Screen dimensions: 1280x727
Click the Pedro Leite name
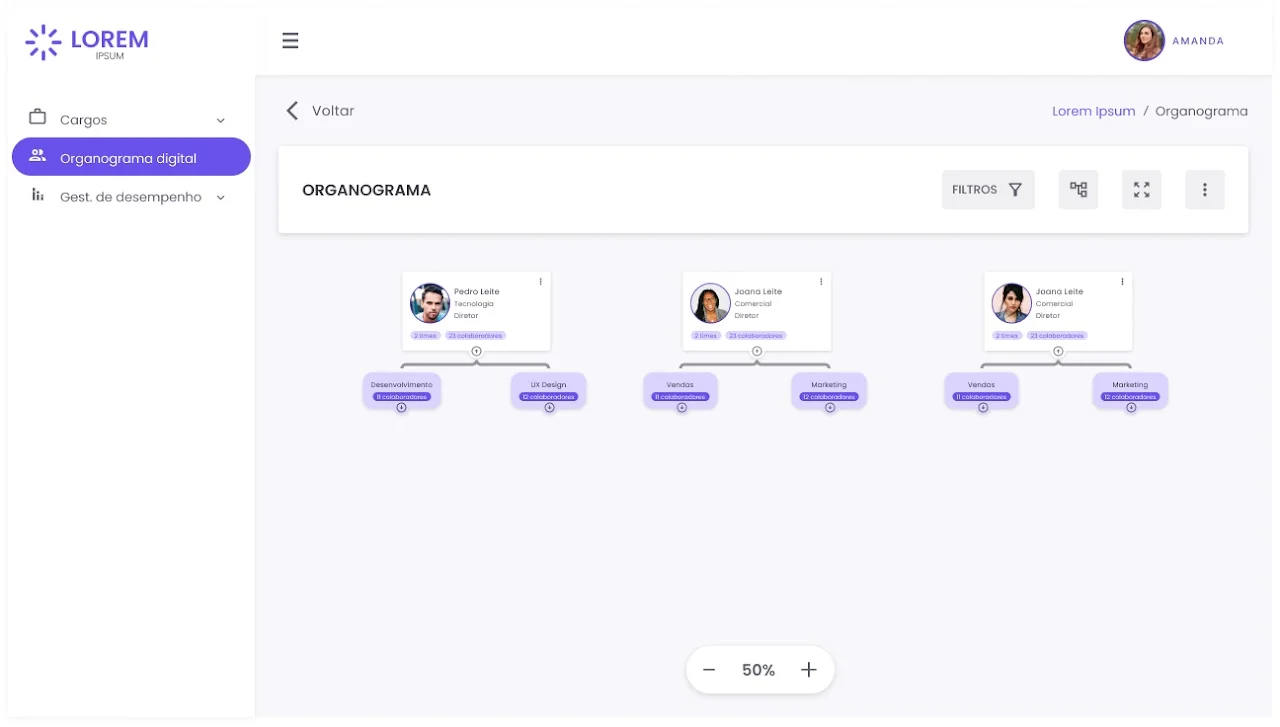477,292
